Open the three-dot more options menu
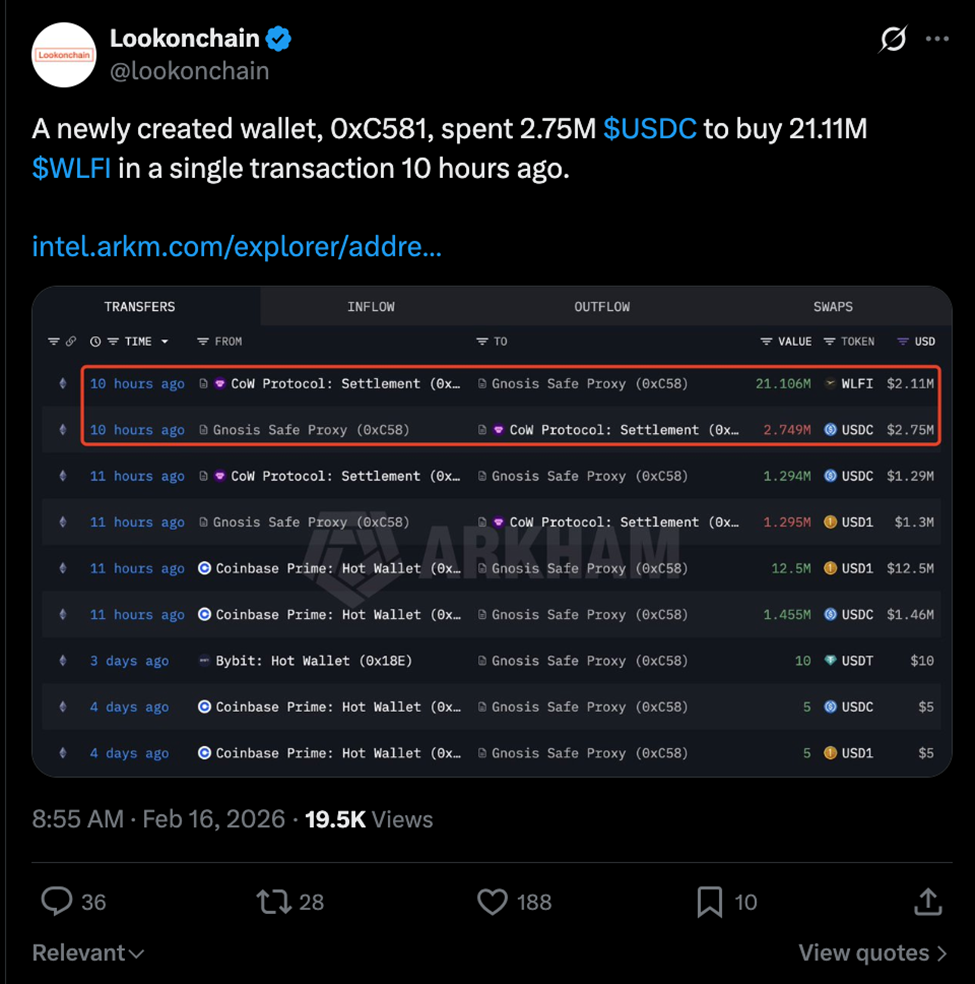The width and height of the screenshot is (975, 984). tap(937, 39)
